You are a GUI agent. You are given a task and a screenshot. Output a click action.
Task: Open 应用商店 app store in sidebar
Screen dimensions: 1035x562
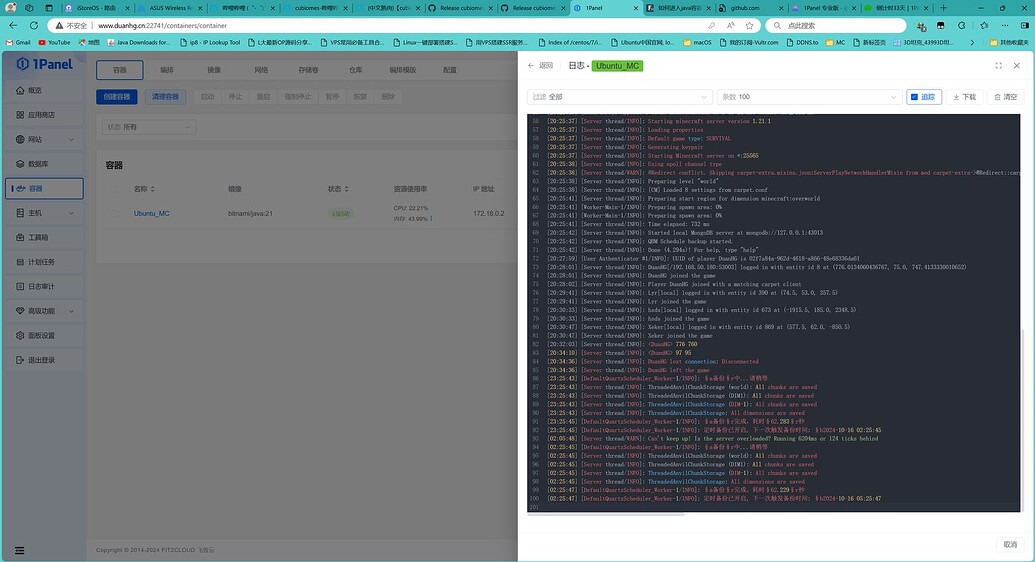coord(40,115)
